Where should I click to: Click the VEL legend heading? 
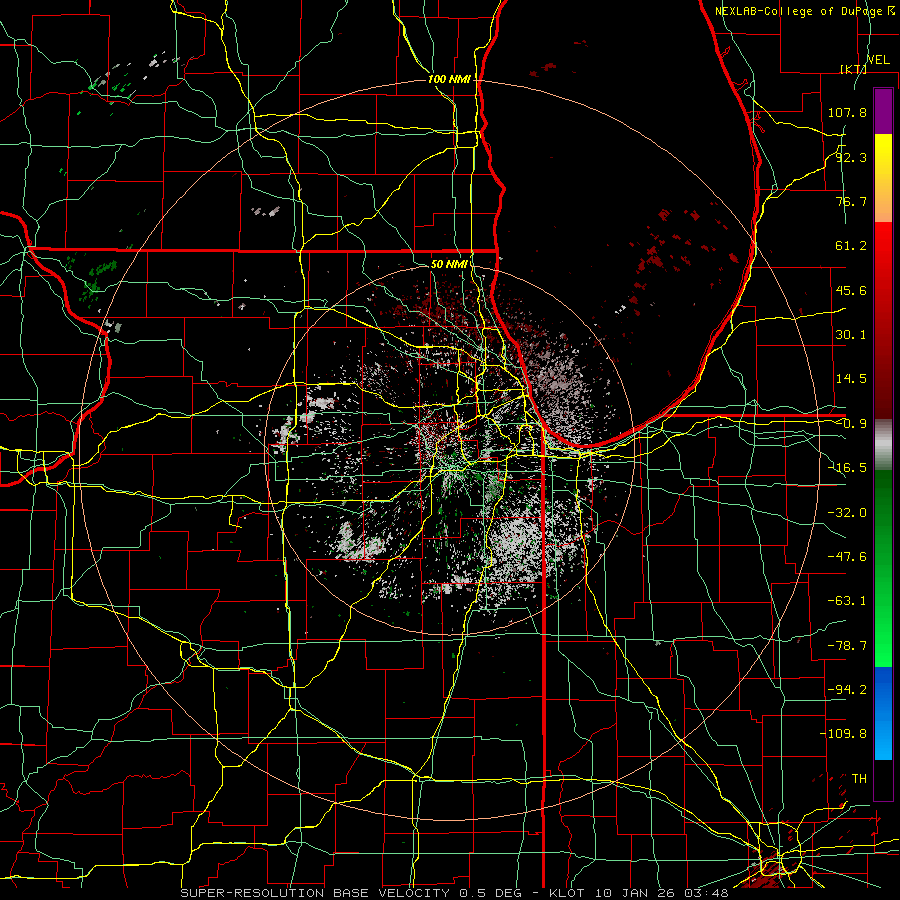(878, 59)
